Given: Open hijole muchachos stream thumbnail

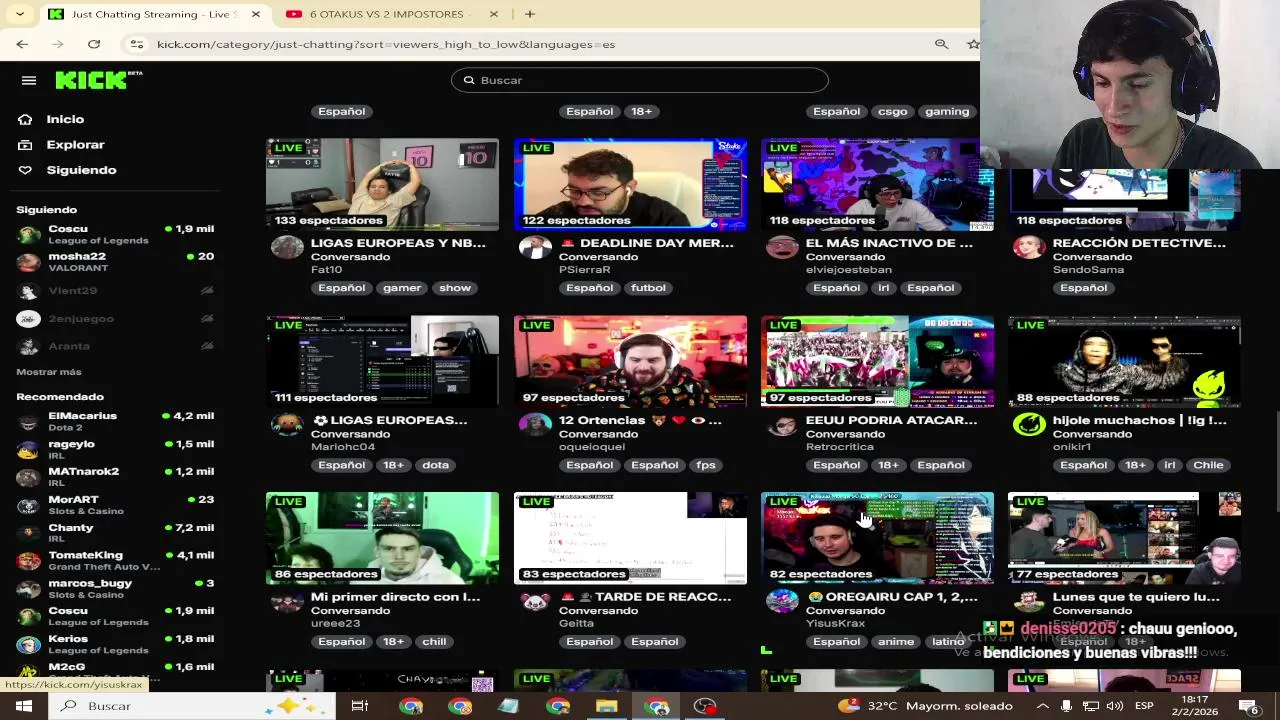Looking at the screenshot, I should tap(1124, 361).
